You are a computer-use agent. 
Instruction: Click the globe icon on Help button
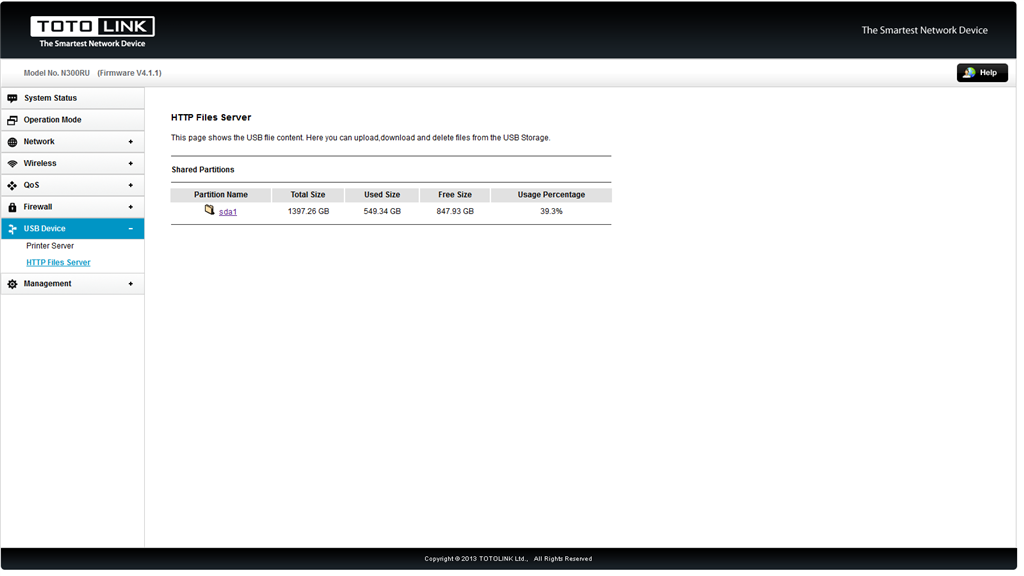point(969,73)
